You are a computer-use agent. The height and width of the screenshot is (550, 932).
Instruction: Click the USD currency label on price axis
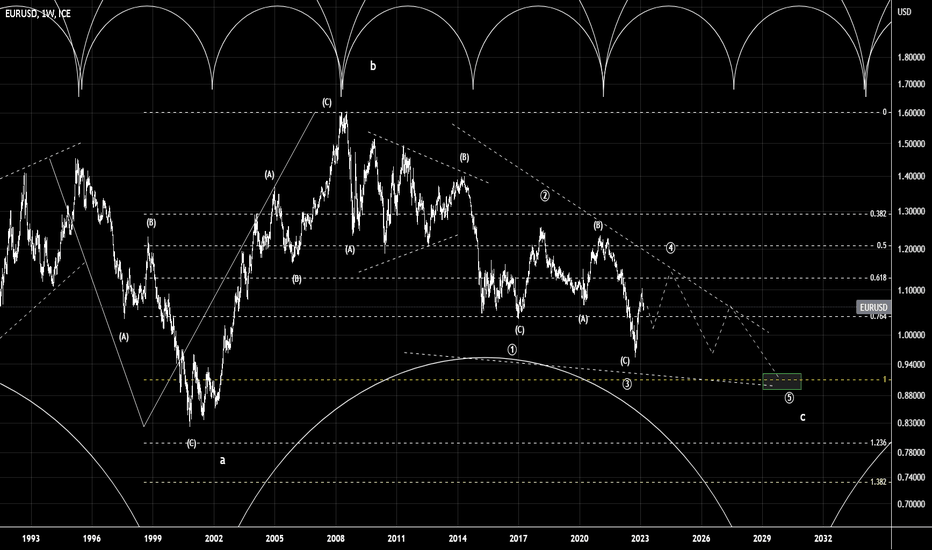904,12
